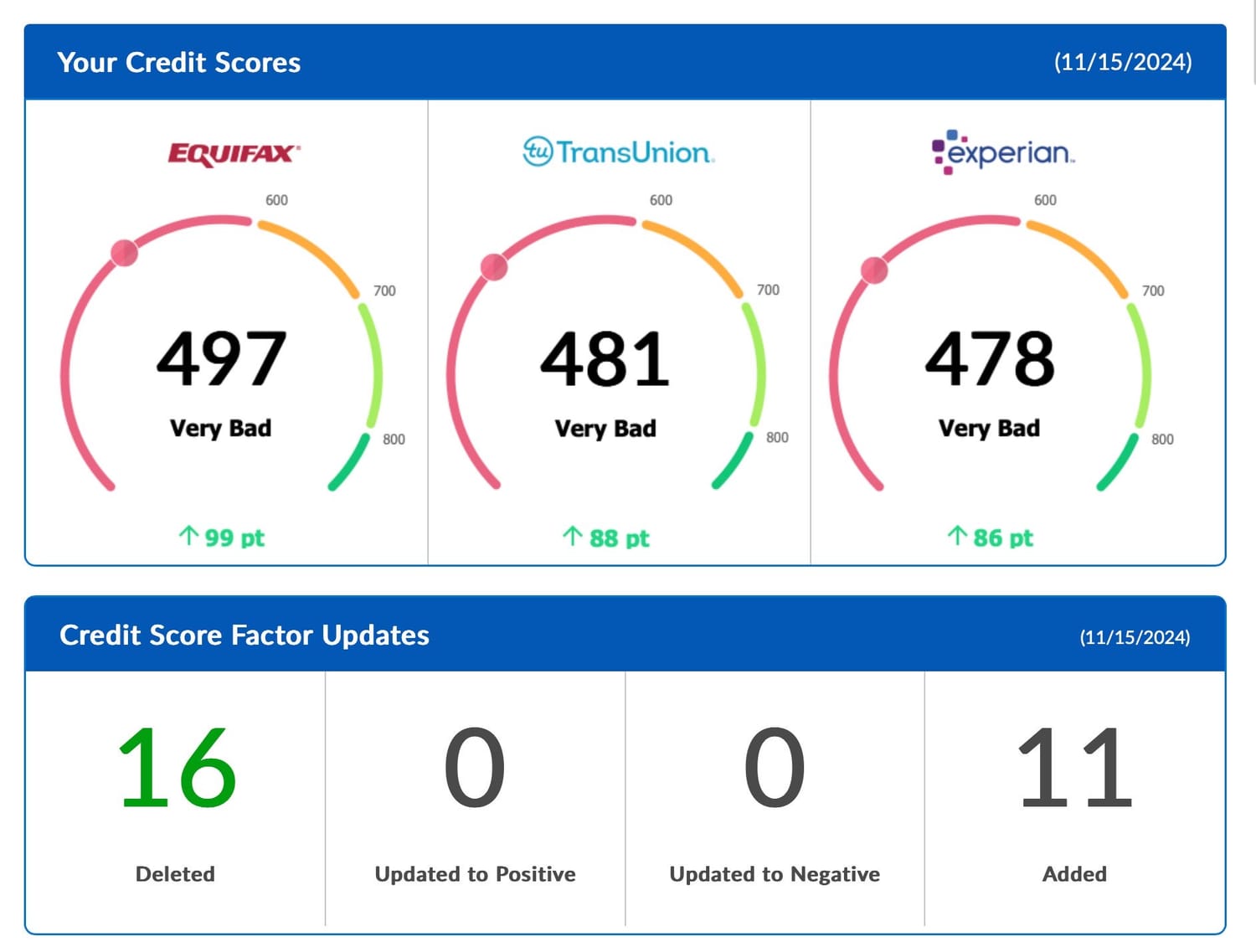Click the TransUnion logo
Image resolution: width=1256 pixels, height=952 pixels.
tap(618, 152)
